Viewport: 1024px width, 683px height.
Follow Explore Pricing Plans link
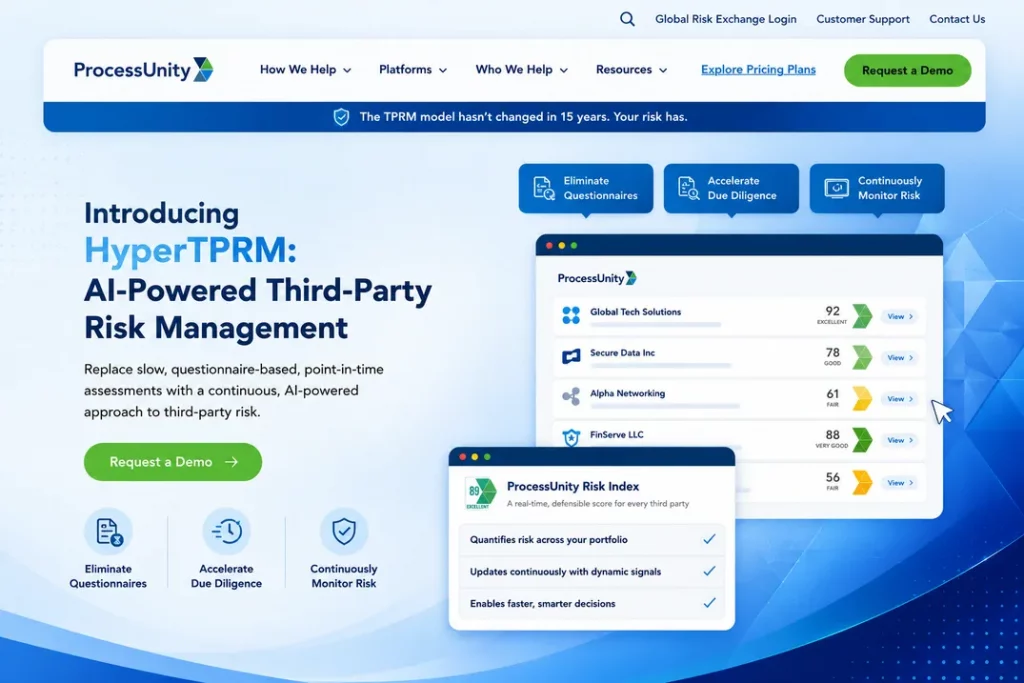pyautogui.click(x=758, y=70)
